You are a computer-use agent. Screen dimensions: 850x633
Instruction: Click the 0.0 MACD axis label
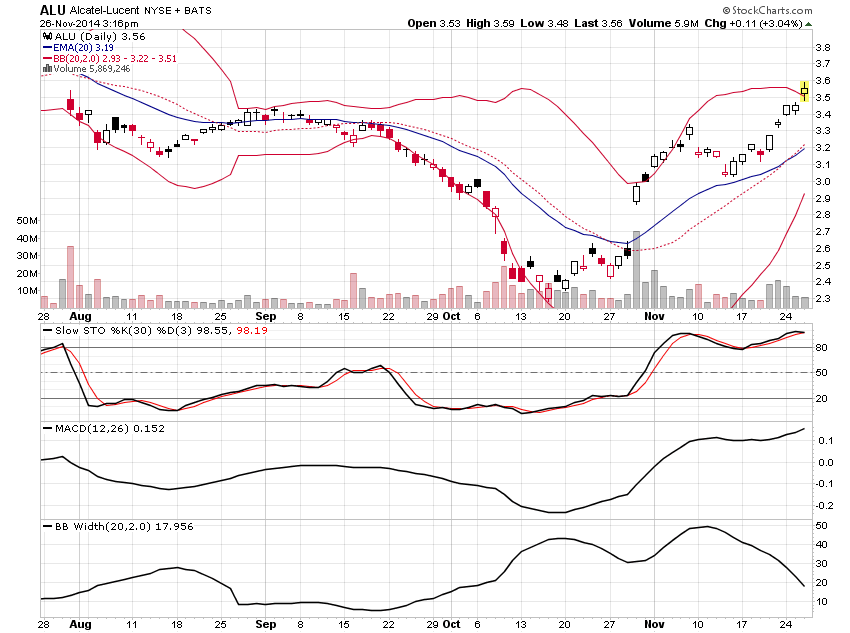click(x=826, y=462)
